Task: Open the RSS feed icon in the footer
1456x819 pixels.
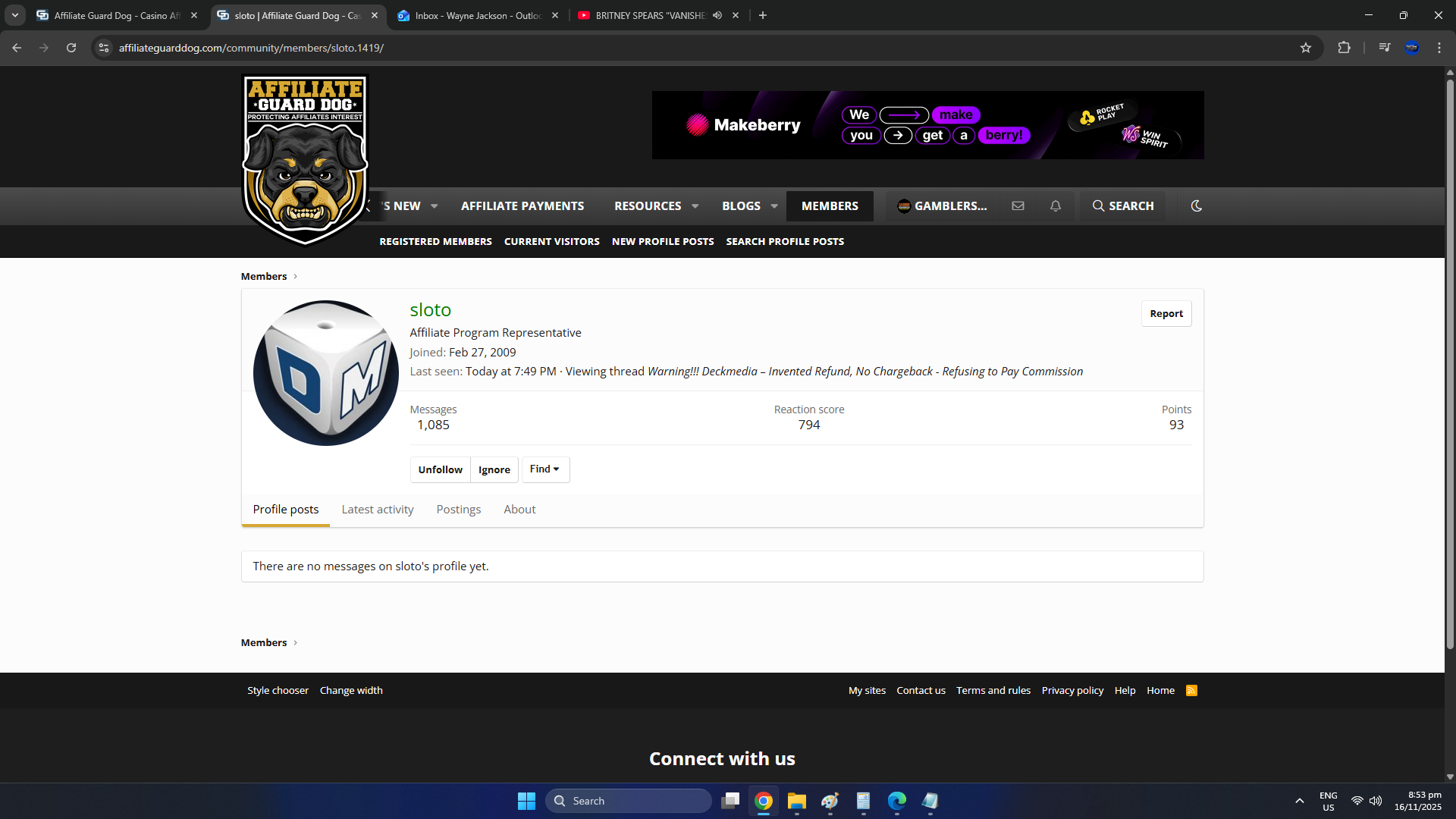Action: (x=1191, y=690)
